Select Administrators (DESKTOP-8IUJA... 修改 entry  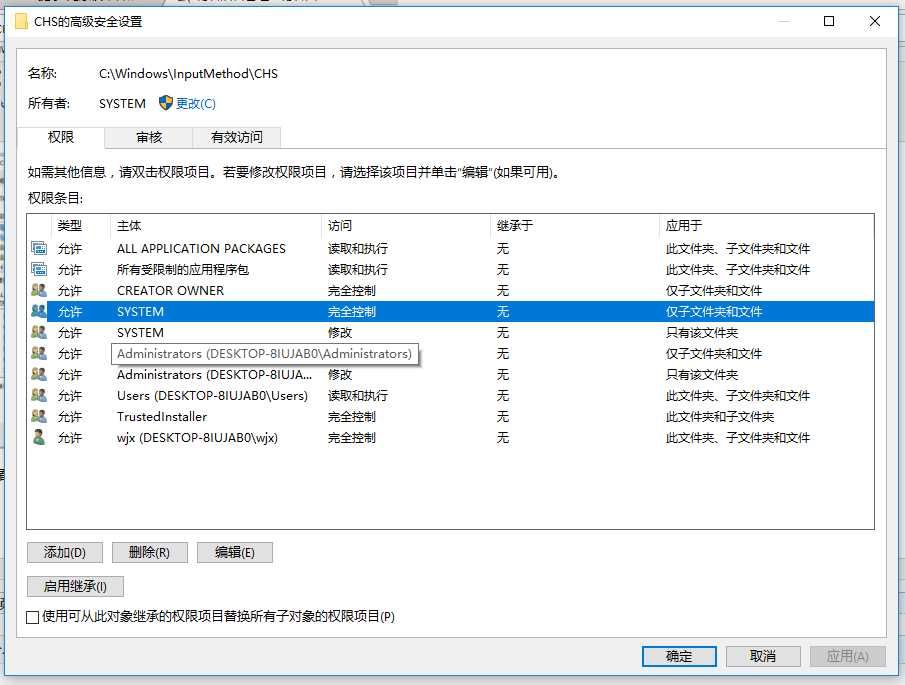(x=450, y=375)
